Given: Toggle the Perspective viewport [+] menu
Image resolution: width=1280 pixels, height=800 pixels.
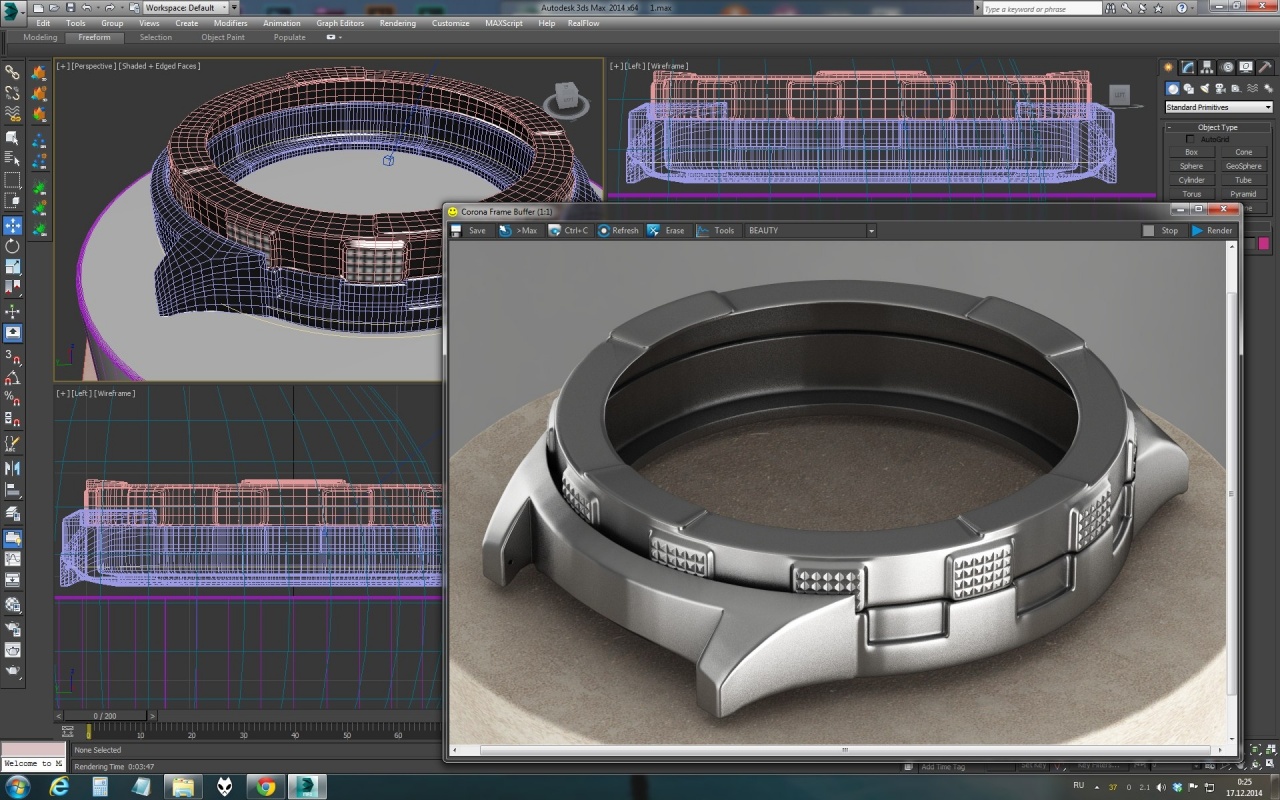Looking at the screenshot, I should 62,66.
